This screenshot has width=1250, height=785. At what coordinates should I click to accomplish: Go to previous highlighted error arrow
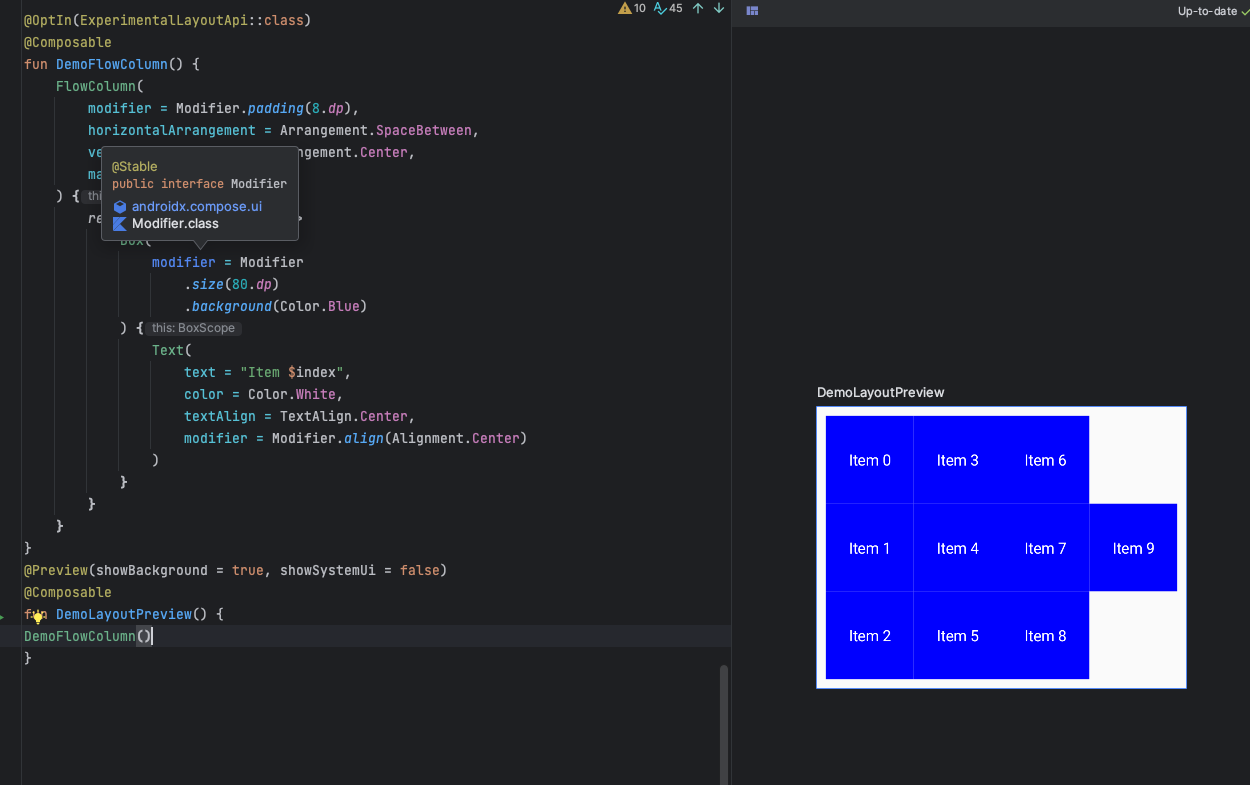(x=698, y=9)
